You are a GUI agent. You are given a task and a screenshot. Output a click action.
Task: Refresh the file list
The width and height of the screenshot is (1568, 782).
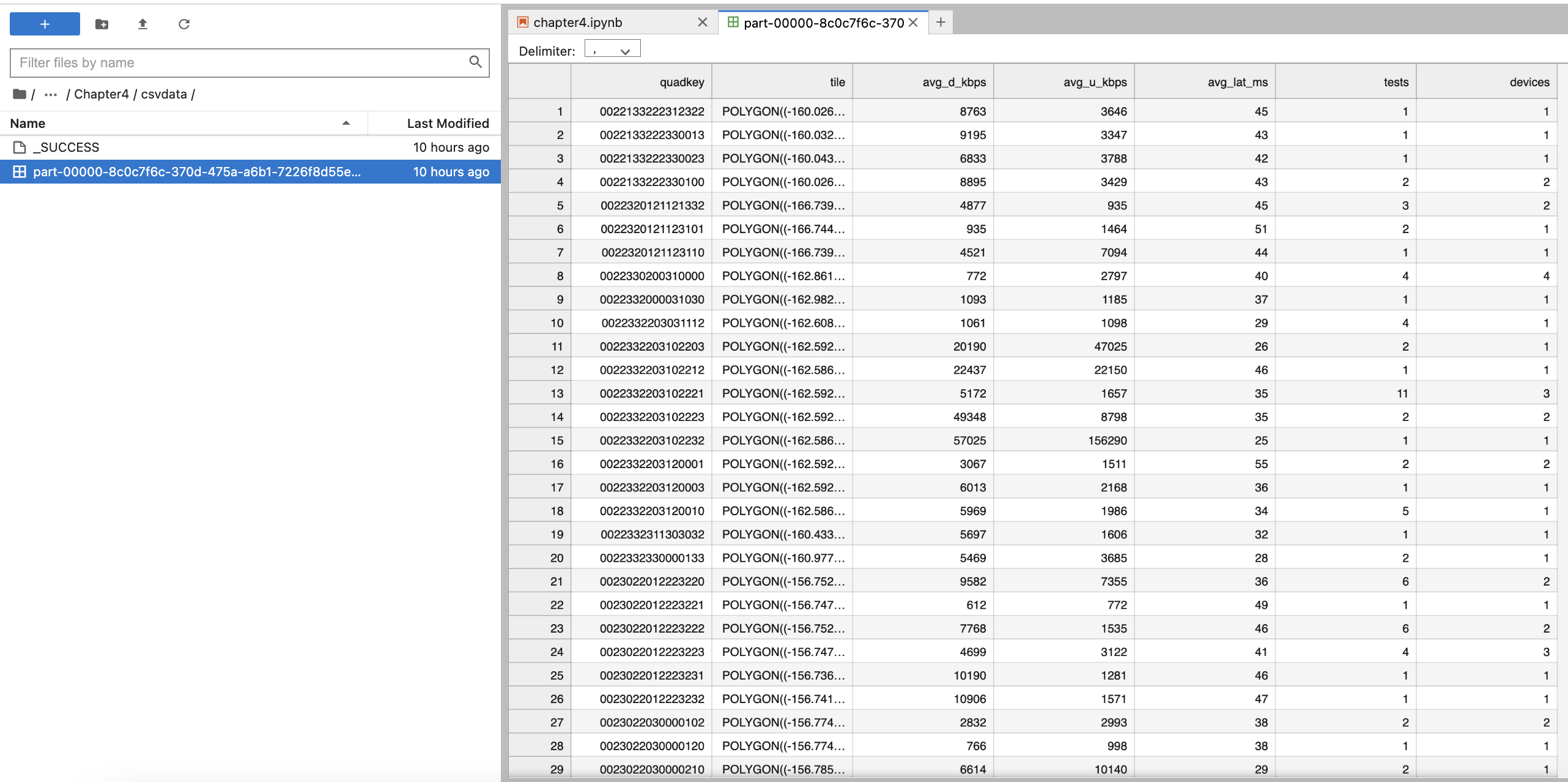pos(184,24)
